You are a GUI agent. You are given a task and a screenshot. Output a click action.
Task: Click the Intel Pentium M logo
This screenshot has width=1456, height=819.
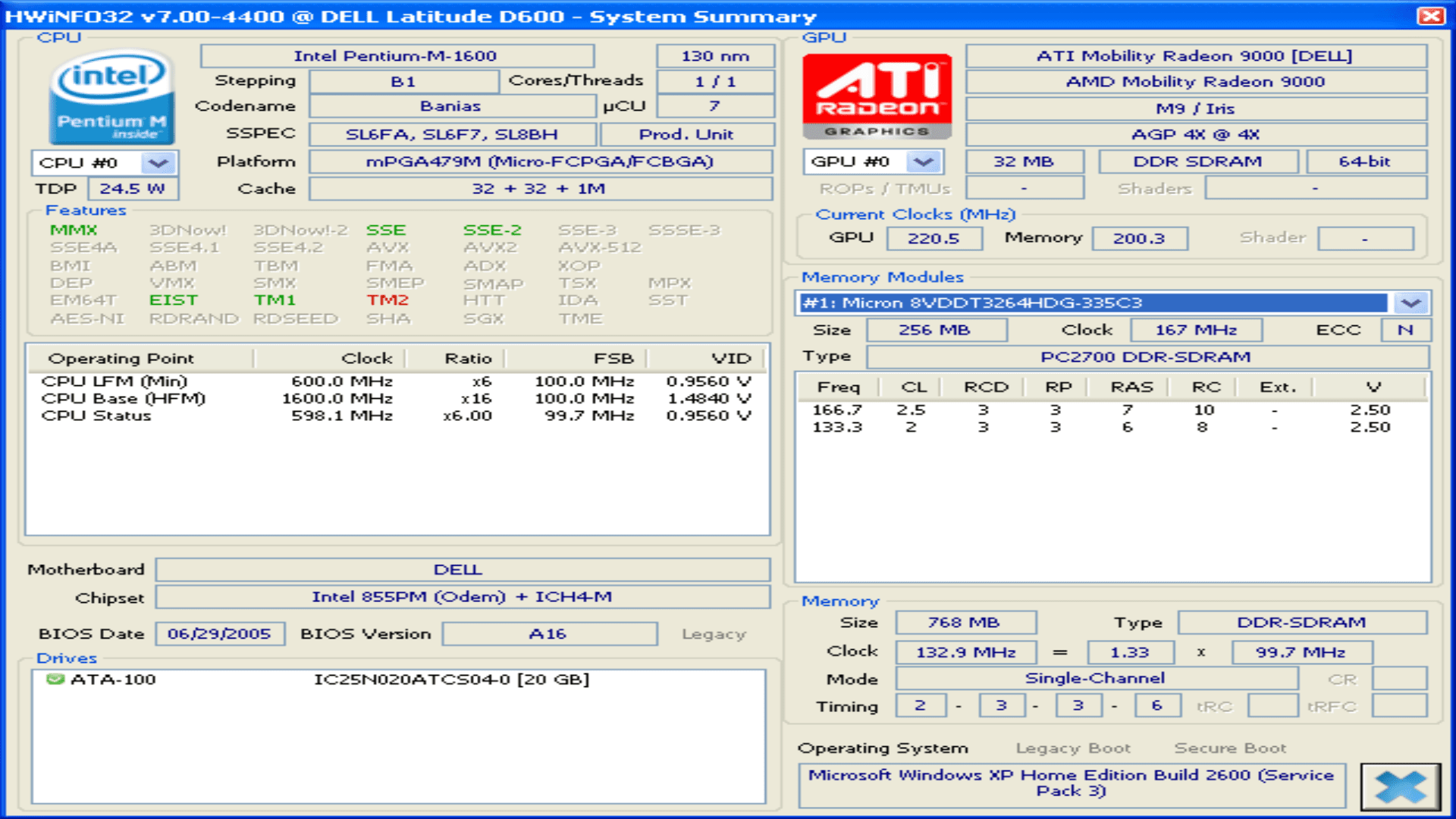tap(111, 97)
